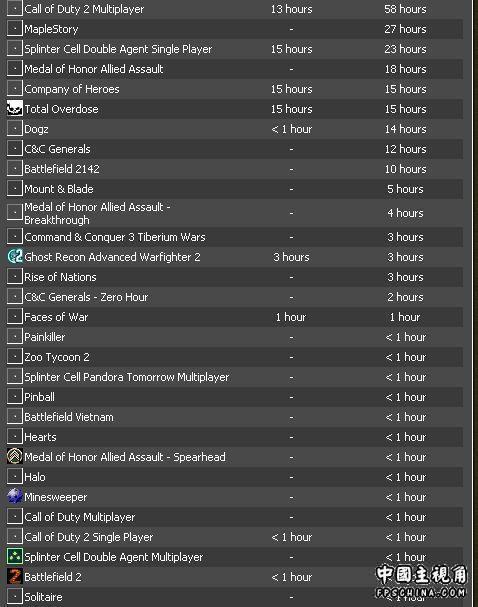Click the 13 hours value for Call of Duty 2 Multiplayer
The image size is (478, 607).
pyautogui.click(x=291, y=9)
